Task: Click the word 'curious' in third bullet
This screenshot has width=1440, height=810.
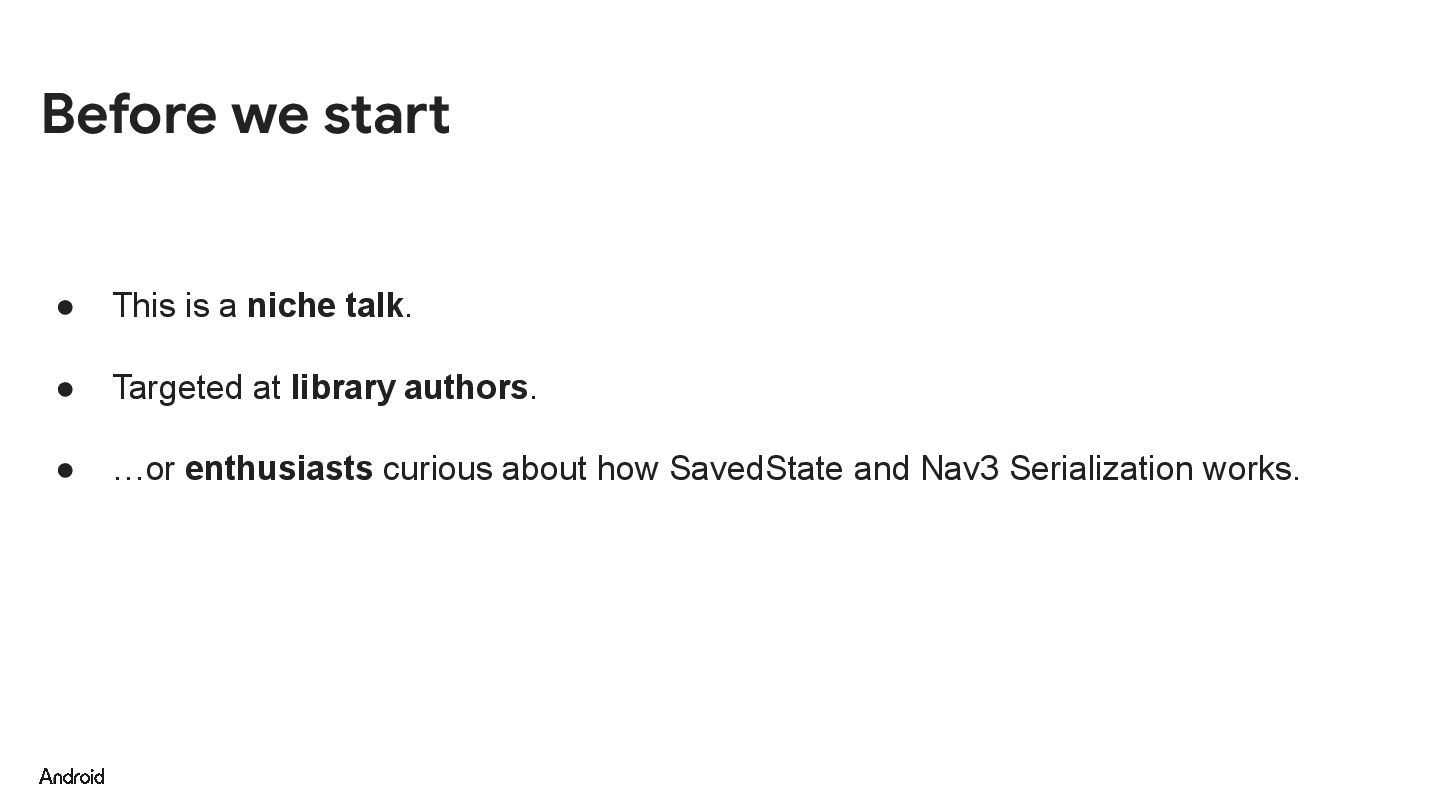Action: pyautogui.click(x=437, y=468)
